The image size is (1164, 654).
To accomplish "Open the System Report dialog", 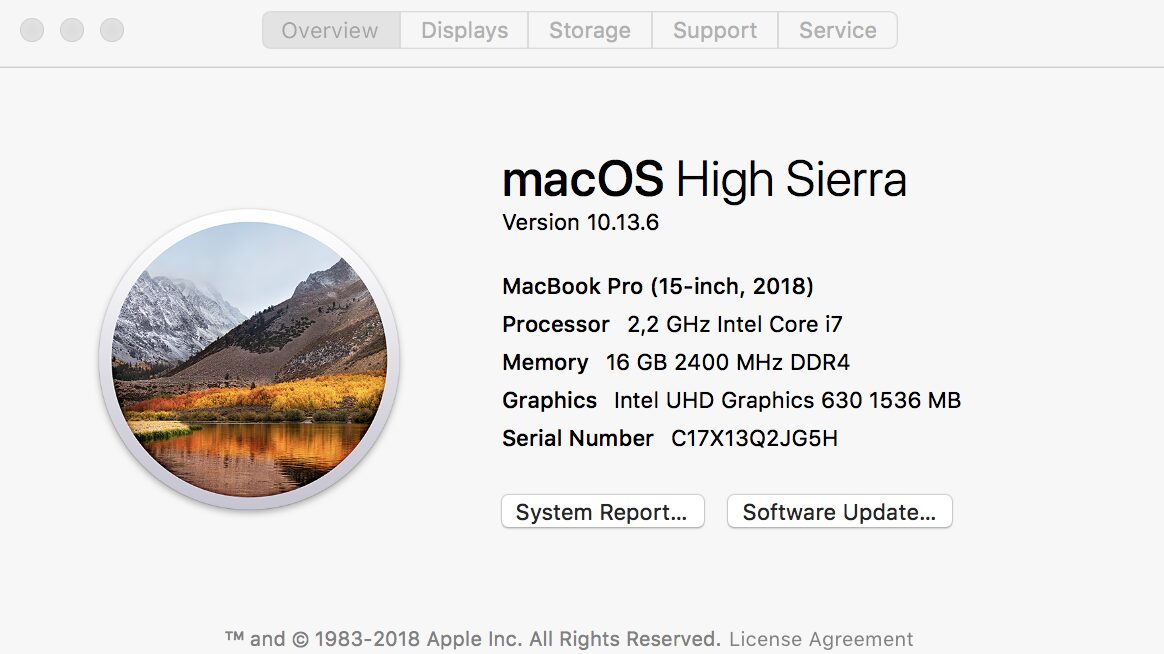I will coord(602,511).
